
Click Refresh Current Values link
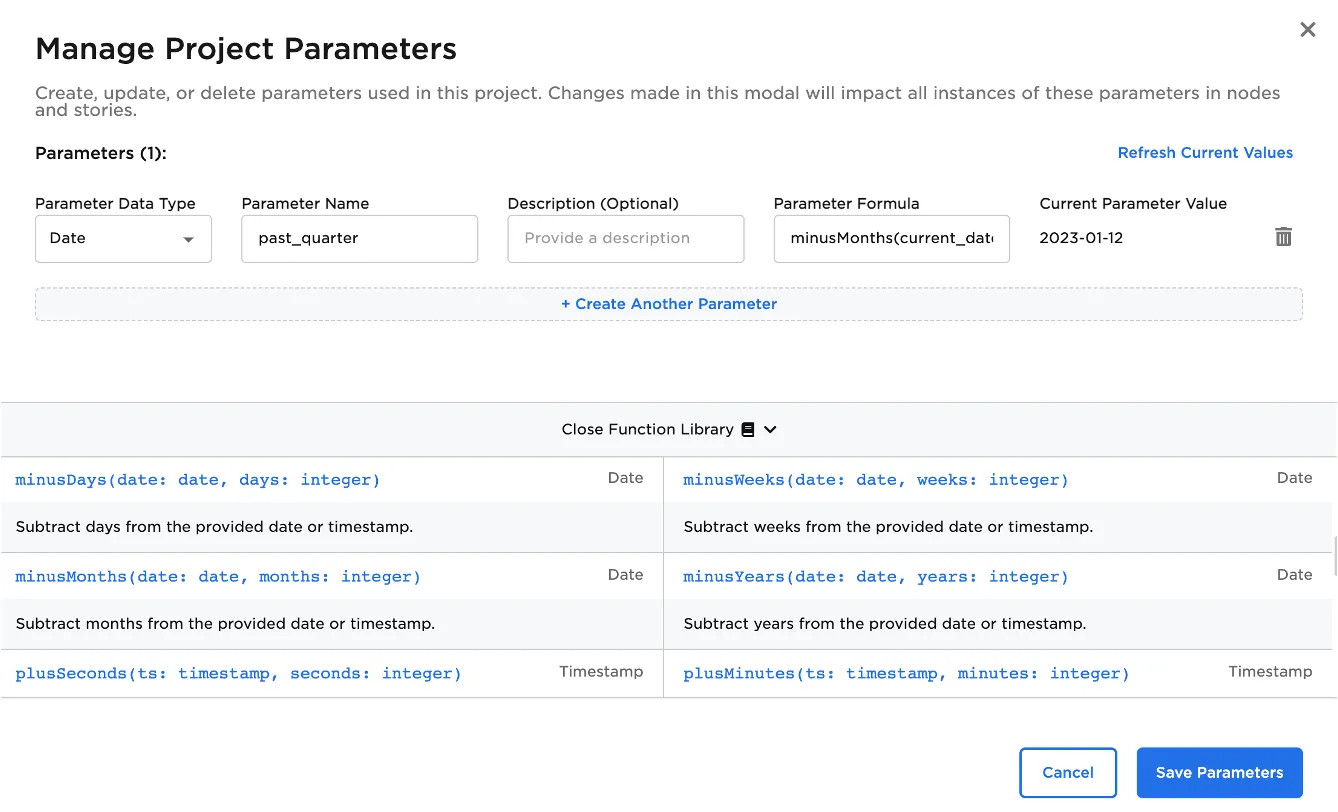(1205, 153)
